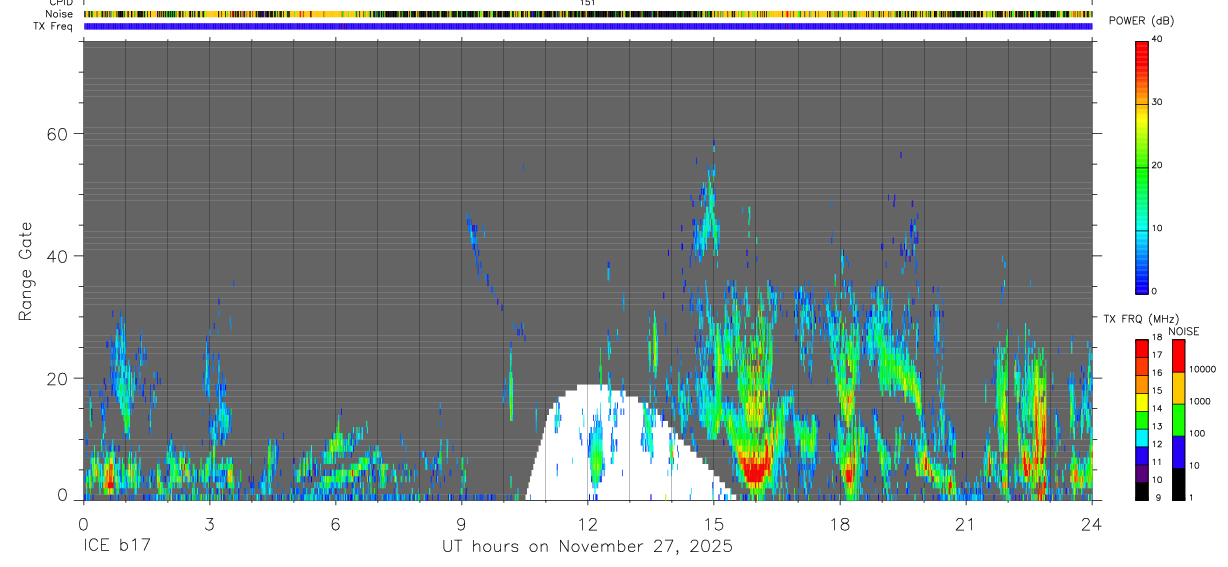Click the TX Freq row label
This screenshot has height=567, width=1228.
click(53, 26)
